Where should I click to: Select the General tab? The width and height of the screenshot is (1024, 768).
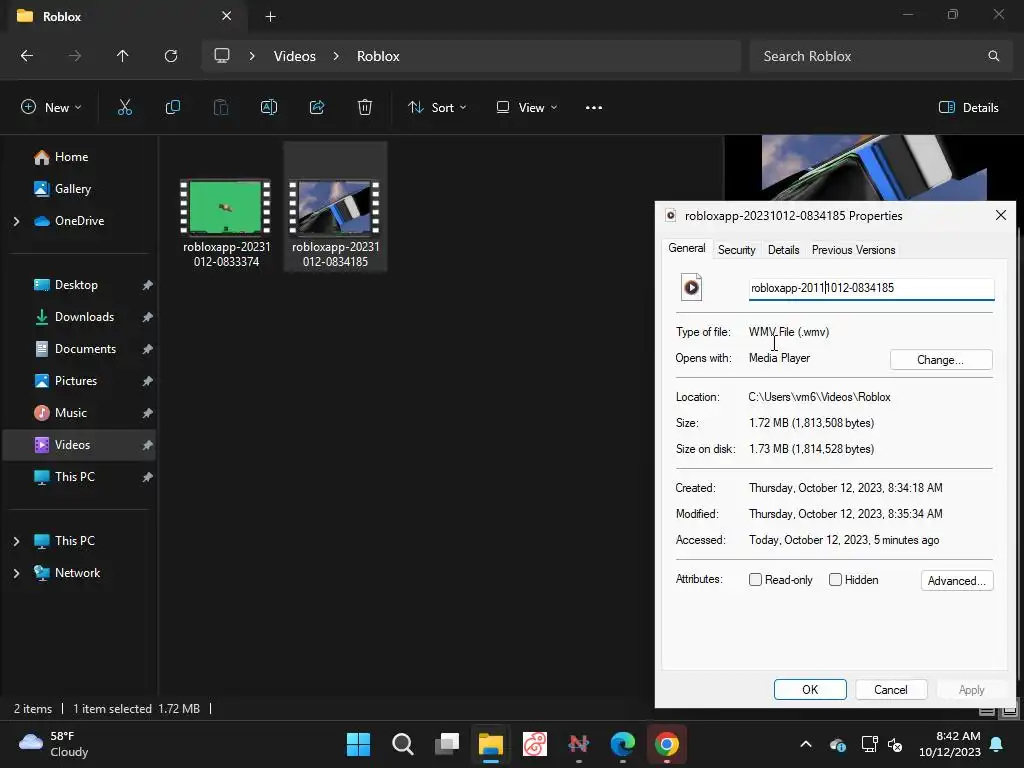click(x=686, y=248)
